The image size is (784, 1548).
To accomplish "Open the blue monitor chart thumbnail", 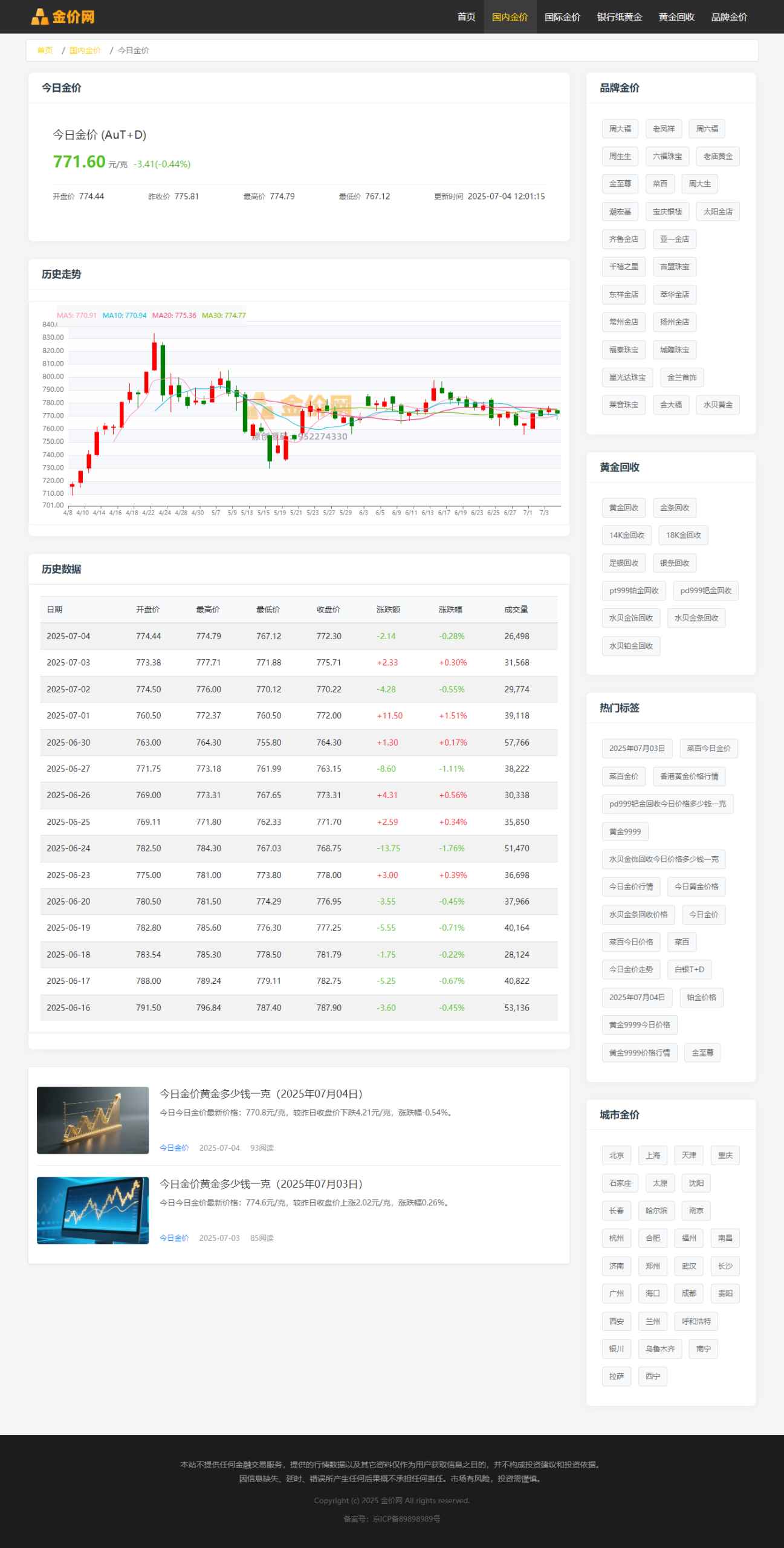I will [92, 1210].
